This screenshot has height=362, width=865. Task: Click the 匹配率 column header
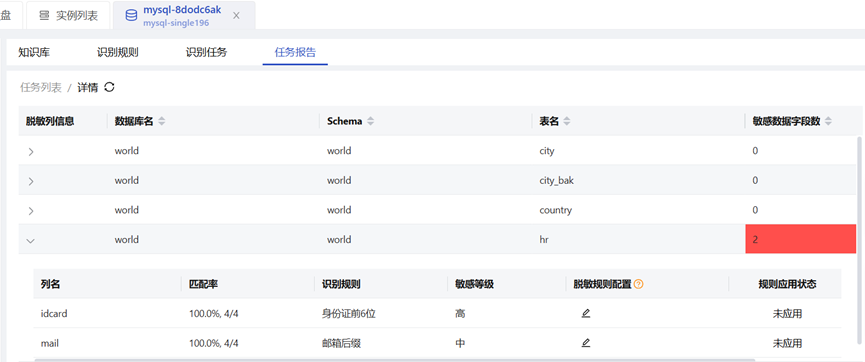click(204, 284)
